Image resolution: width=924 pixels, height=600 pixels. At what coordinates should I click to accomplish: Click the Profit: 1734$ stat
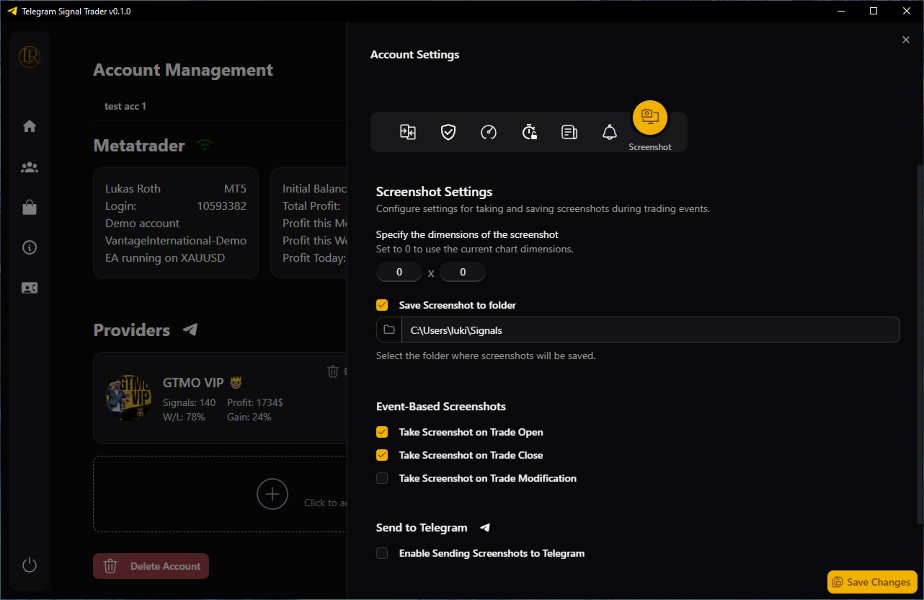coord(255,402)
